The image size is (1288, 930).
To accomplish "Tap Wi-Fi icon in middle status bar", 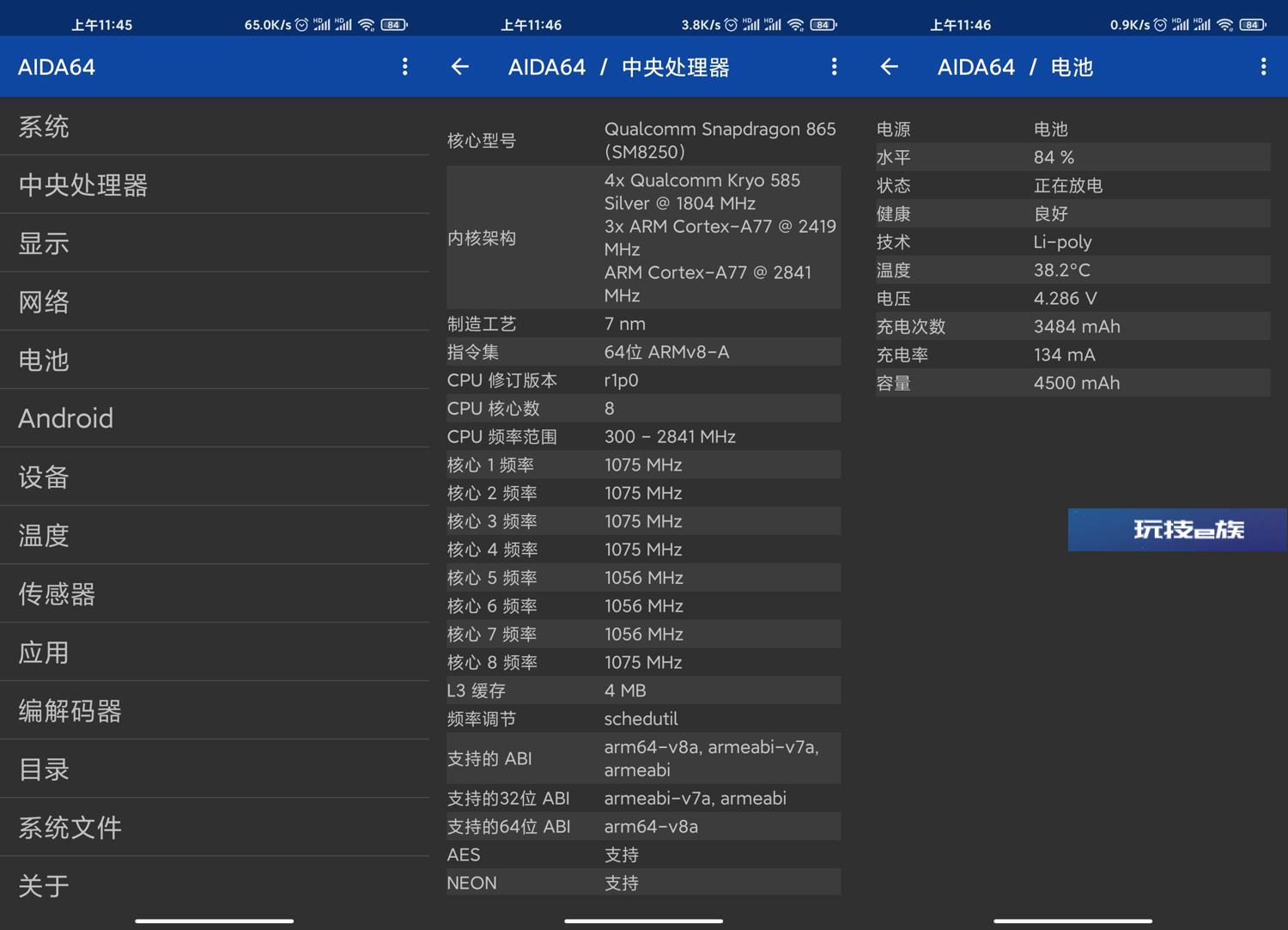I will [x=796, y=25].
